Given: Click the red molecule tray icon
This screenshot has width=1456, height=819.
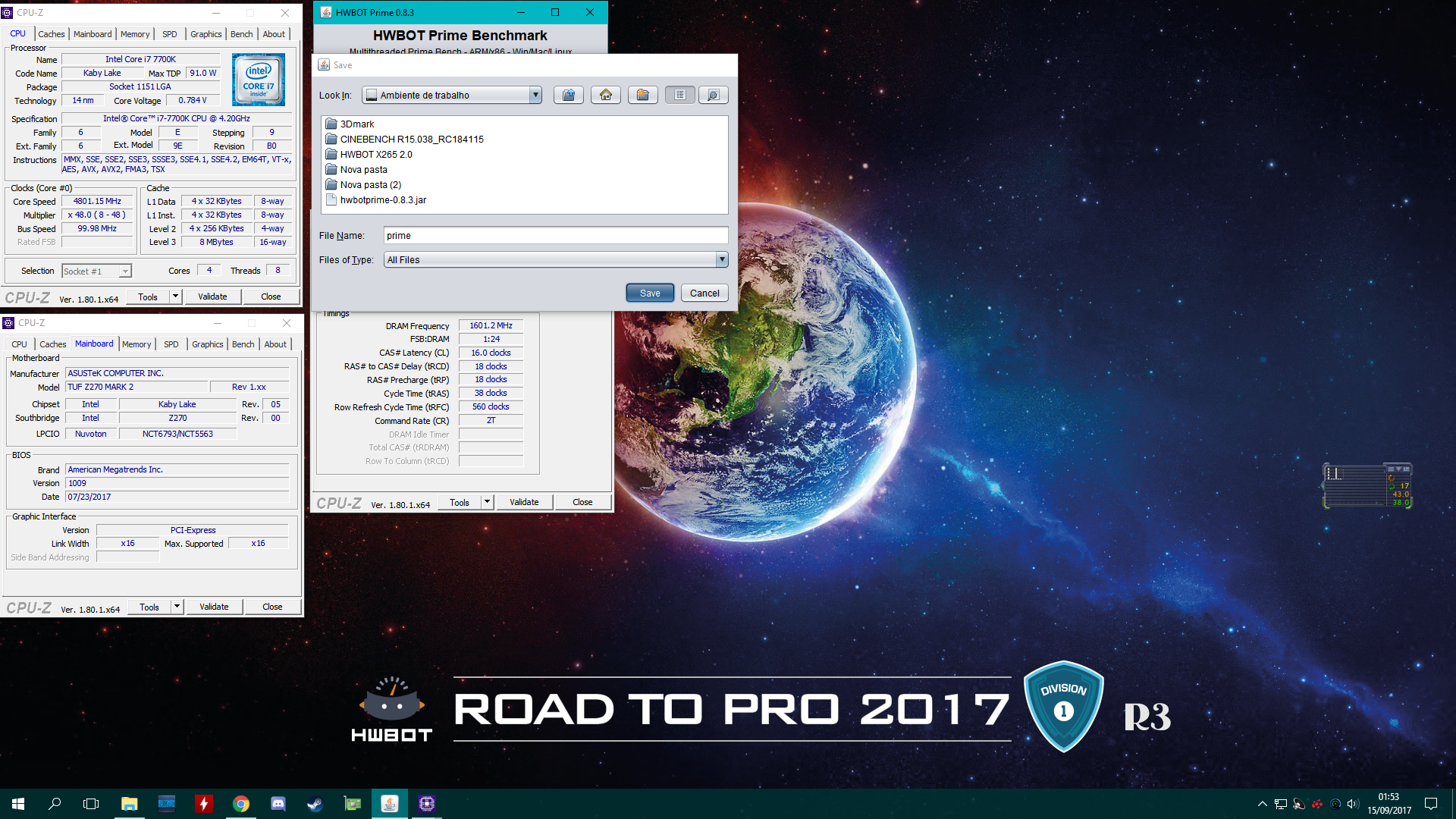Looking at the screenshot, I should click(x=1317, y=804).
